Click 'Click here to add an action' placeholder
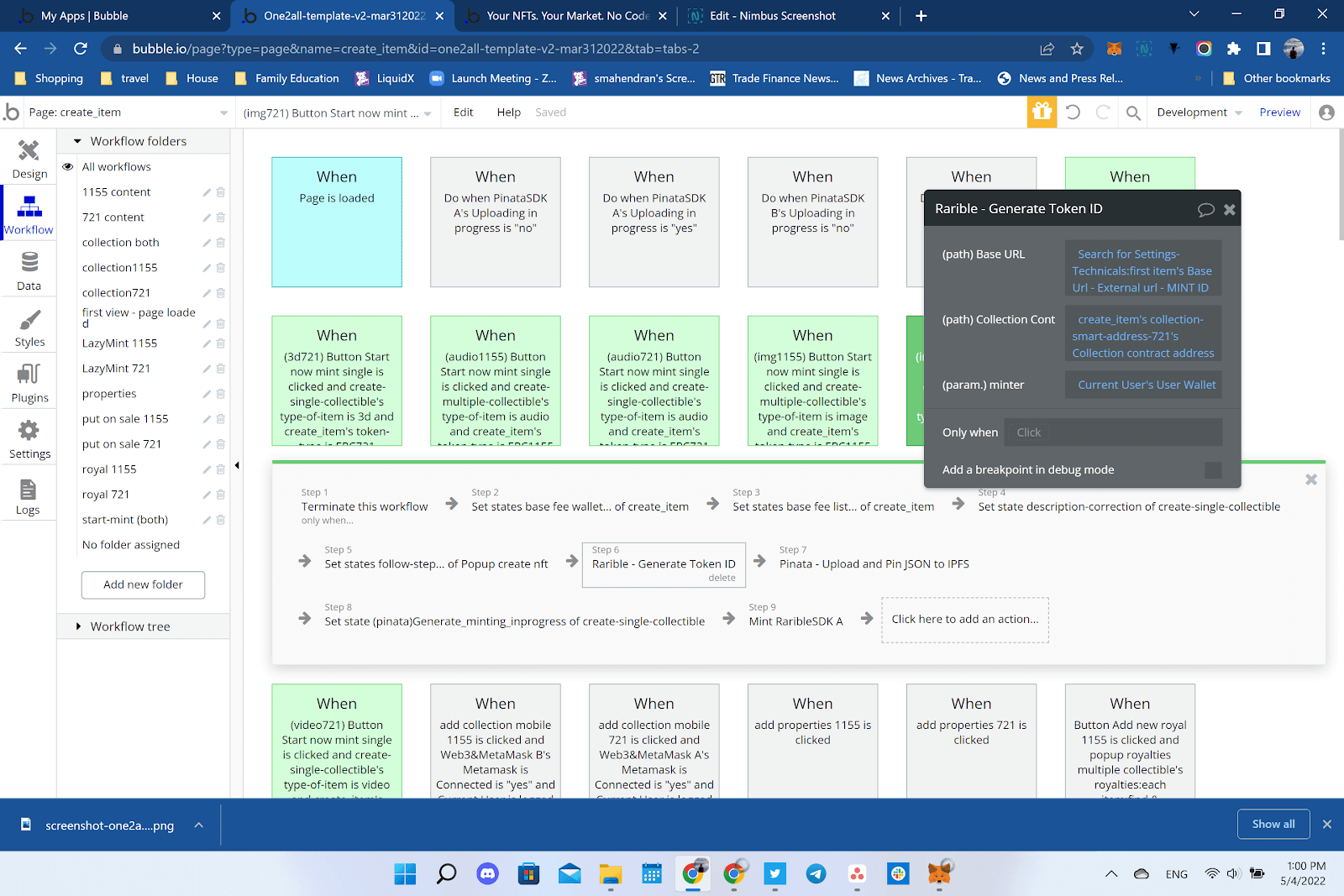Image resolution: width=1344 pixels, height=896 pixels. click(x=964, y=619)
